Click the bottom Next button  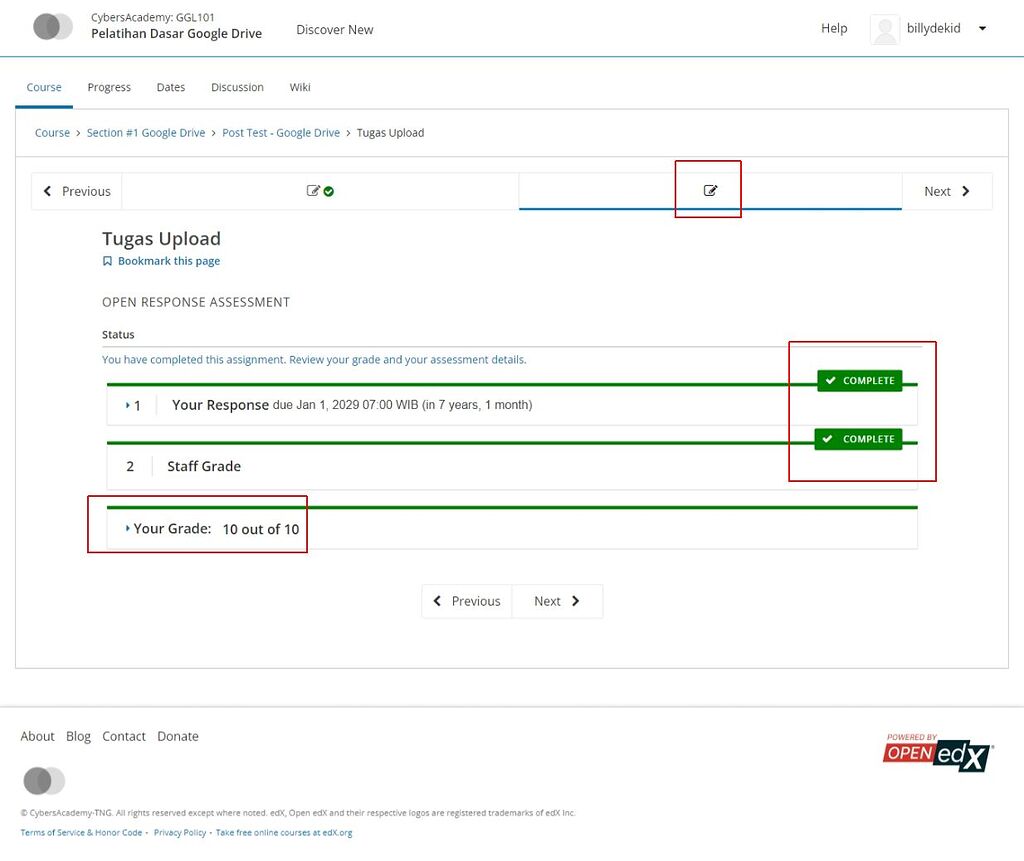click(x=557, y=601)
